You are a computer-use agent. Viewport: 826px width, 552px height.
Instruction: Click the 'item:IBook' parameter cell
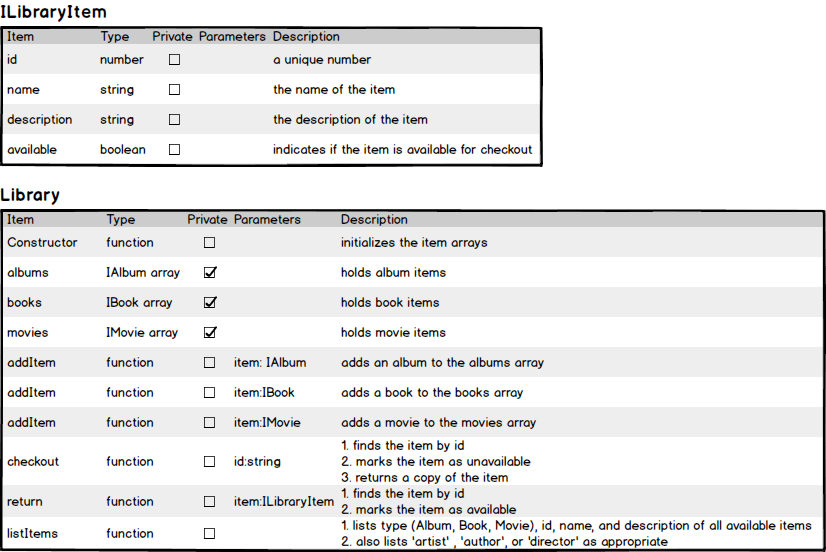point(264,392)
